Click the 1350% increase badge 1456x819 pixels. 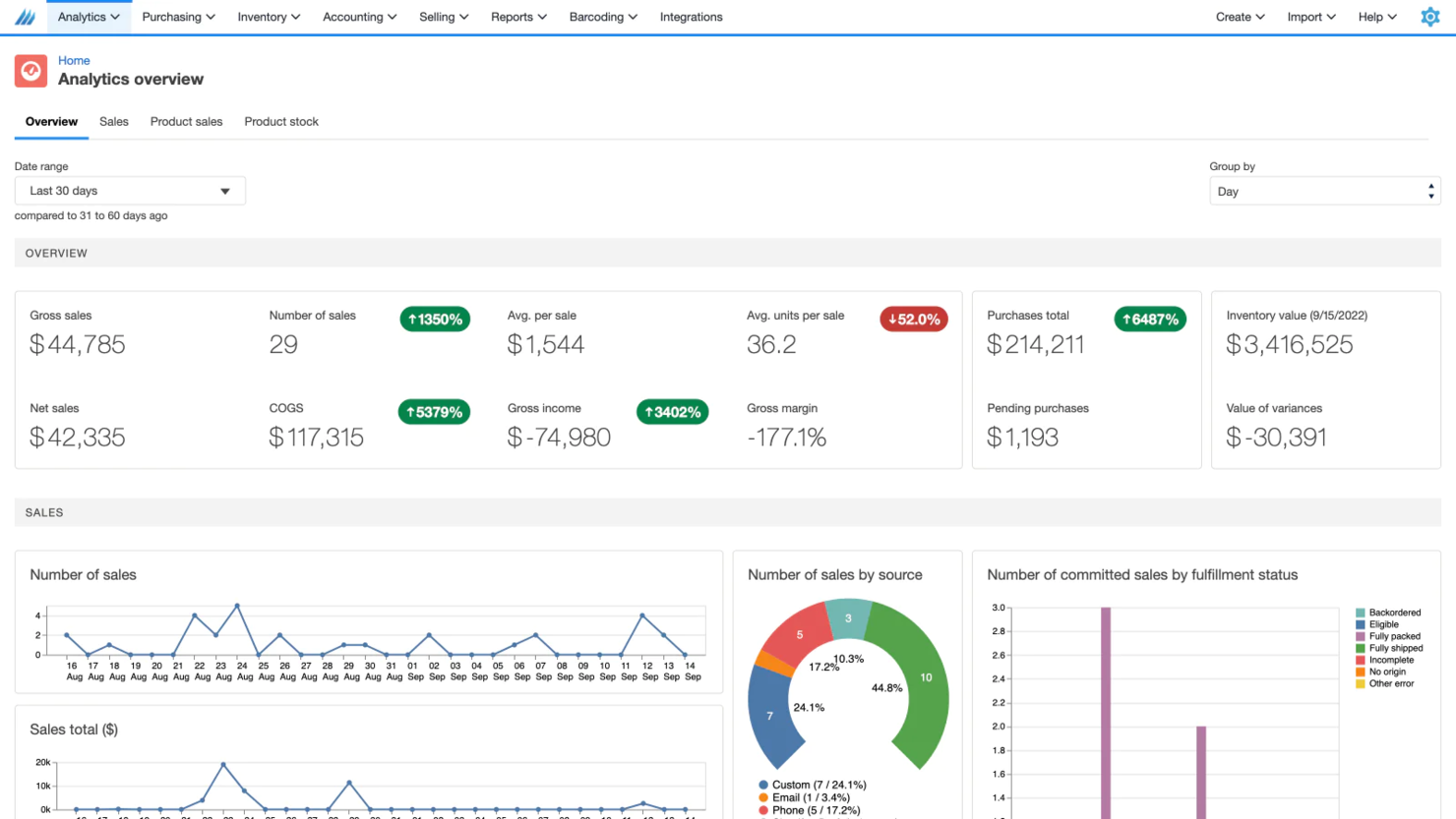(x=435, y=320)
